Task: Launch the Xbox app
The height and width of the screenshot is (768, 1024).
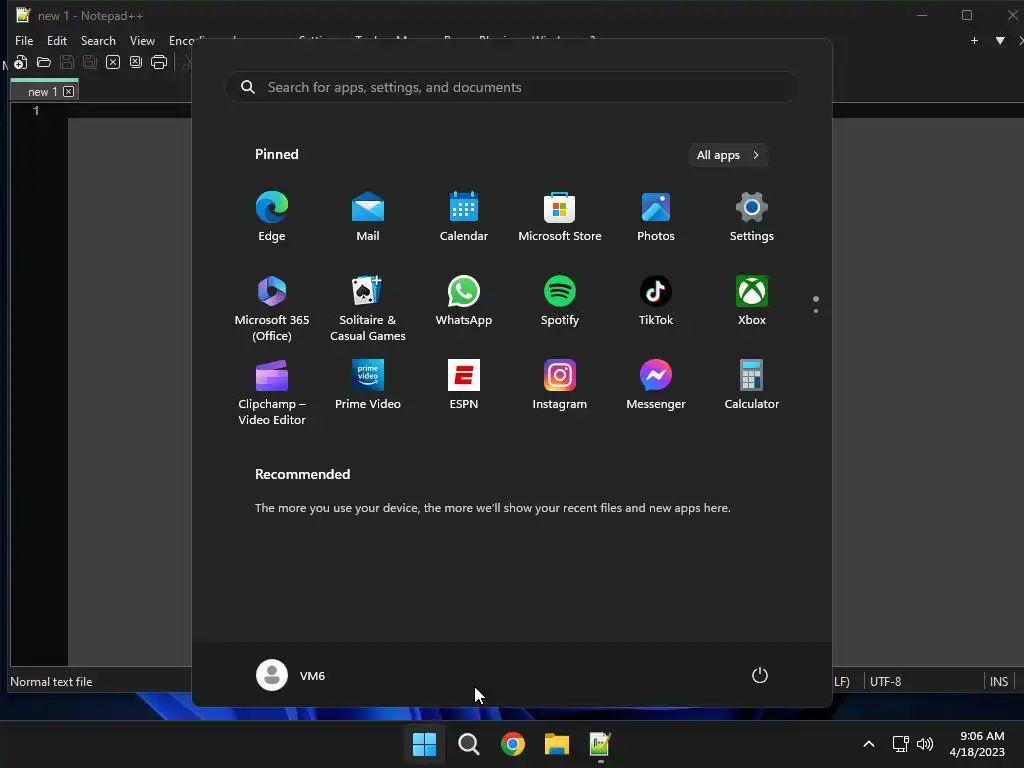Action: (752, 300)
